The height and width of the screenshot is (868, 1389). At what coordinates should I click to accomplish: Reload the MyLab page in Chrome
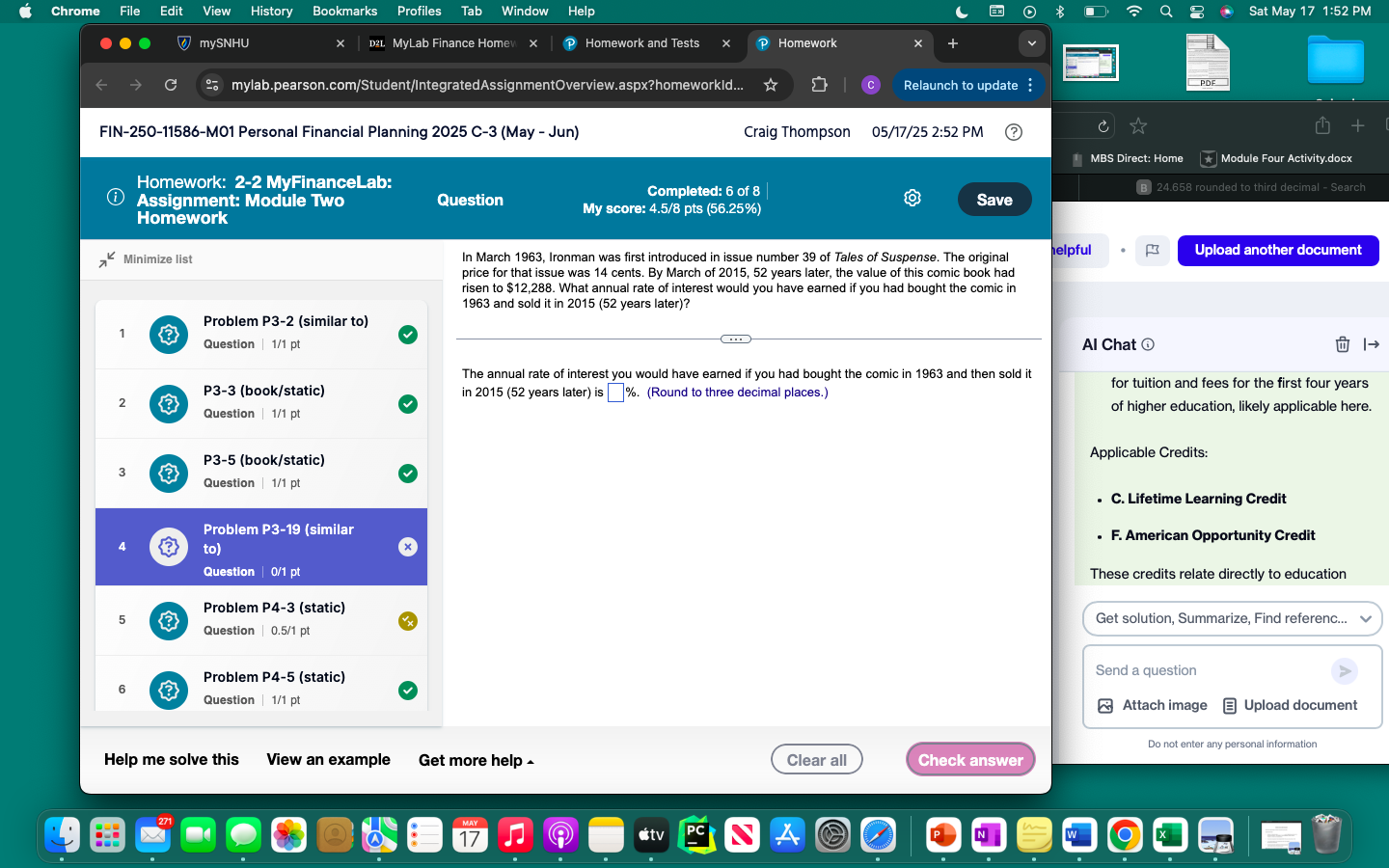pyautogui.click(x=171, y=85)
